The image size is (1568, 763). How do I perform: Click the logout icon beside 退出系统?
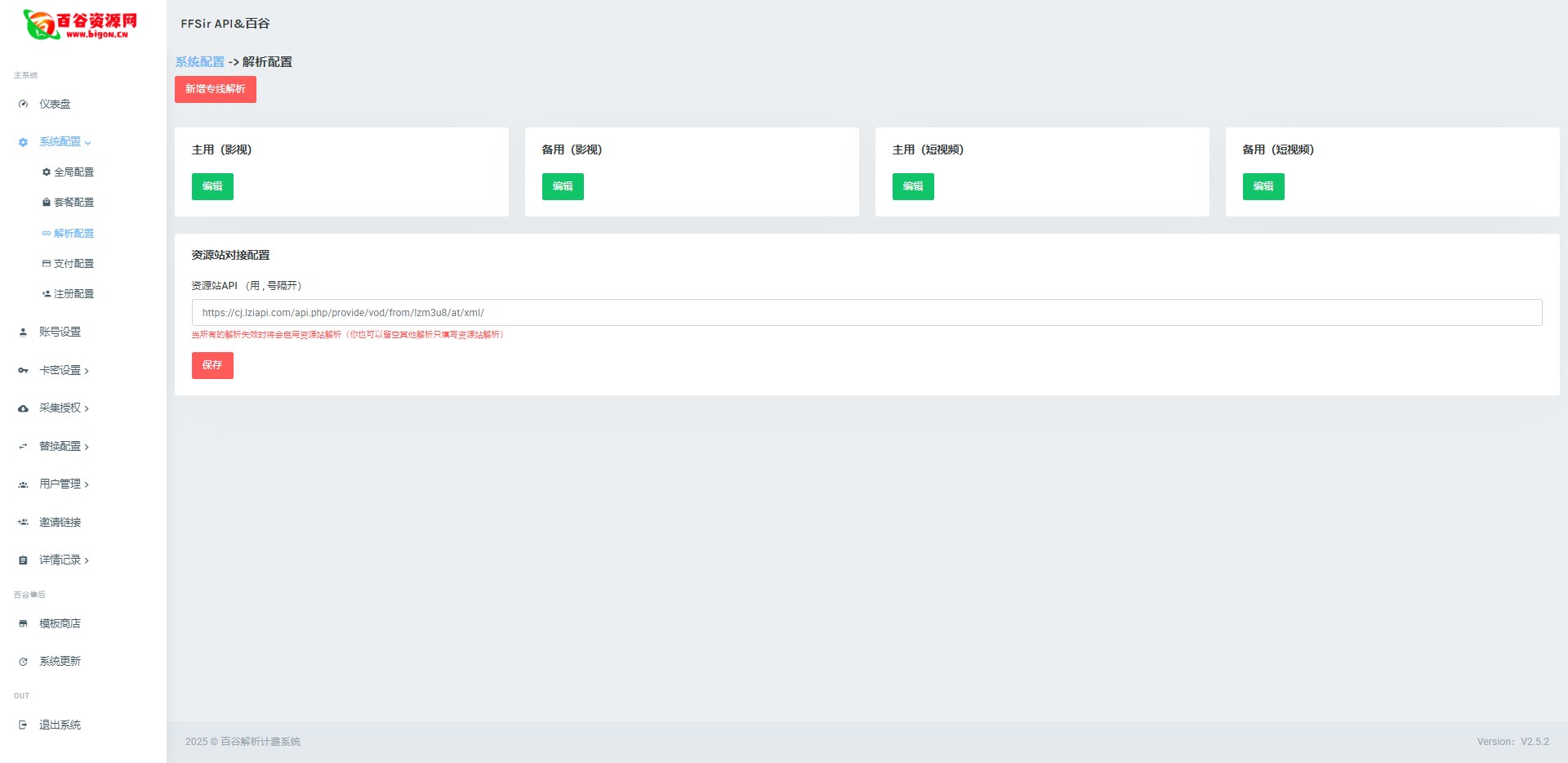[23, 725]
